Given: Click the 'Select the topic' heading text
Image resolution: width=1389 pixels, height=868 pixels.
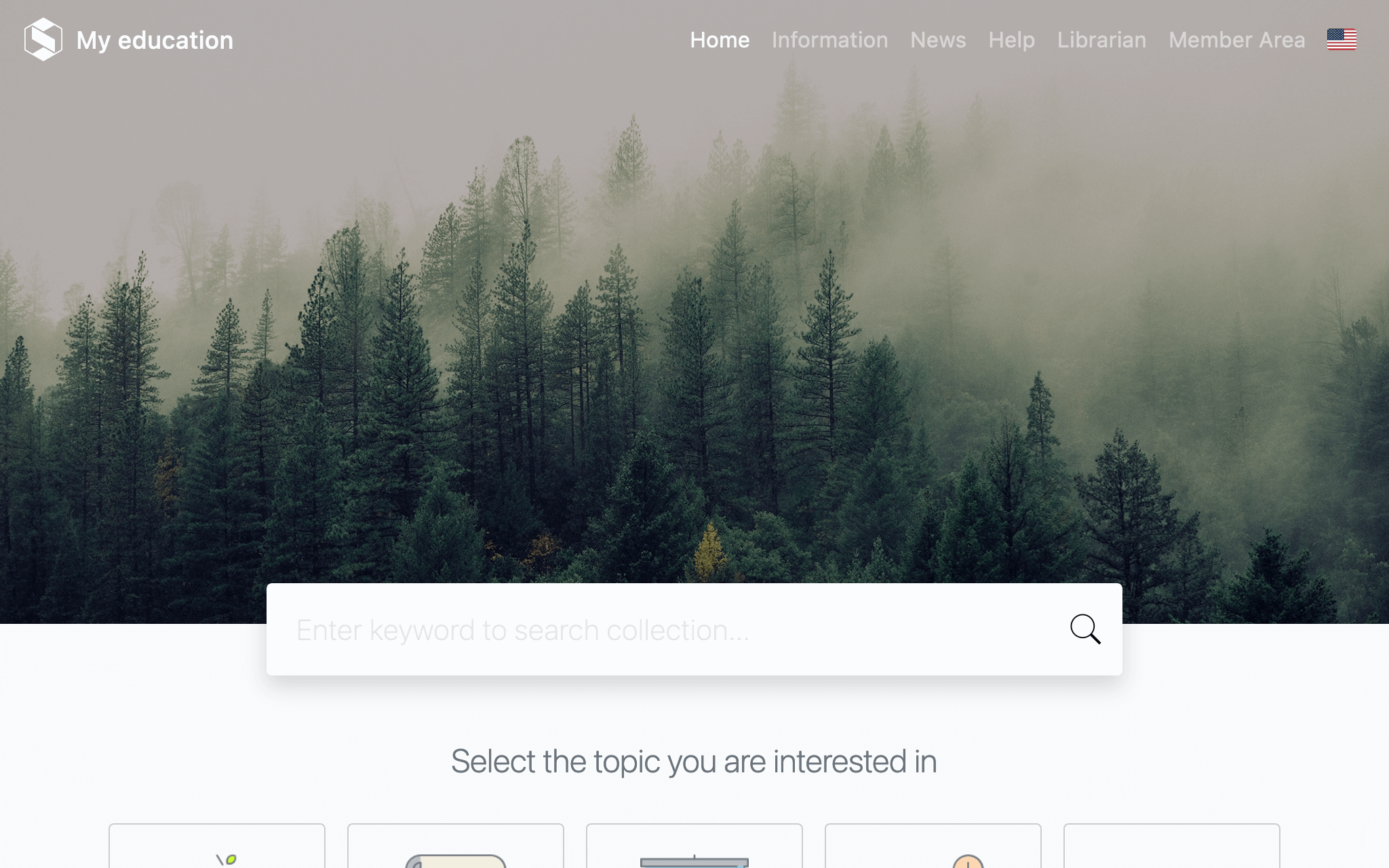Looking at the screenshot, I should [694, 762].
